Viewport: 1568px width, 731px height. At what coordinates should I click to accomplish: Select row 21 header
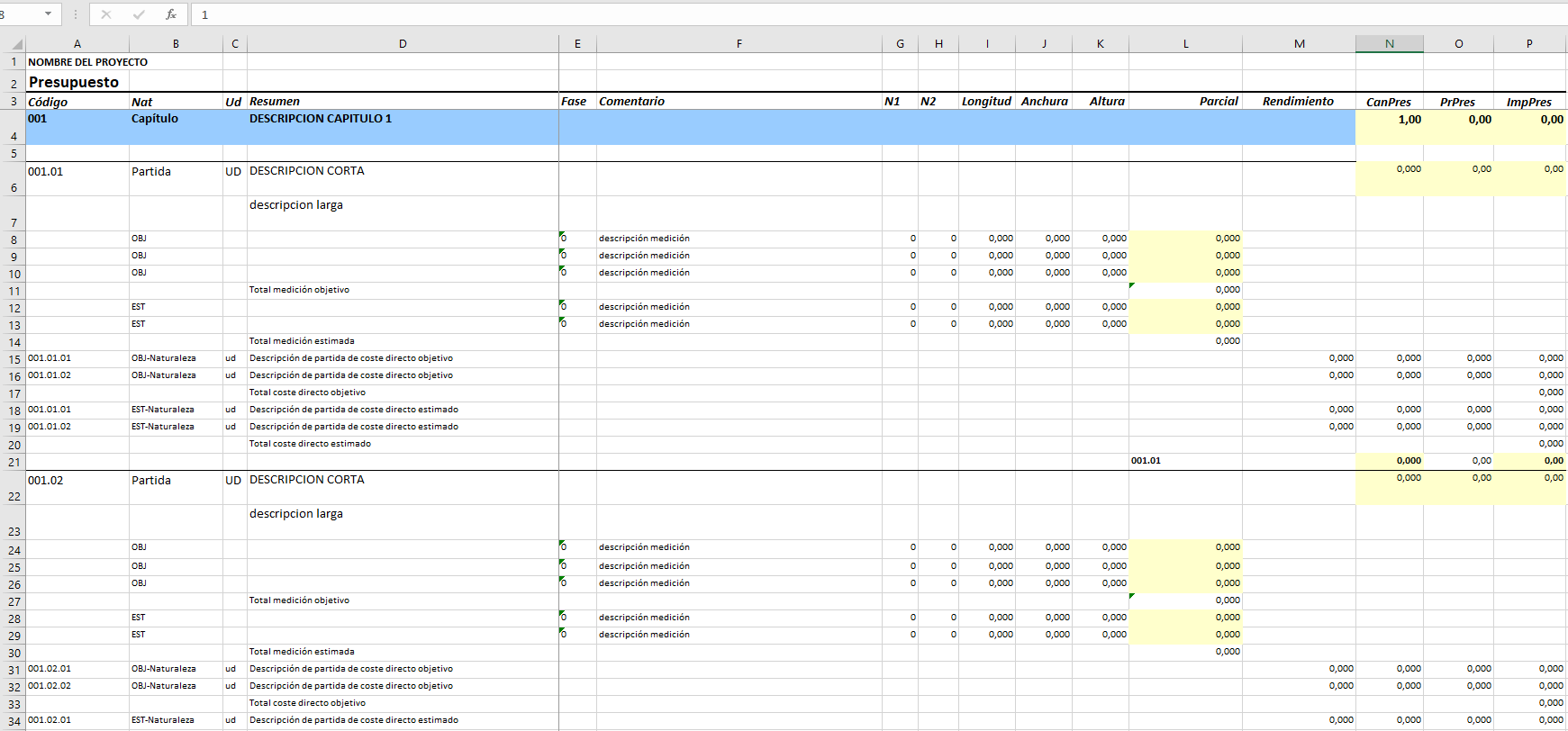13,462
